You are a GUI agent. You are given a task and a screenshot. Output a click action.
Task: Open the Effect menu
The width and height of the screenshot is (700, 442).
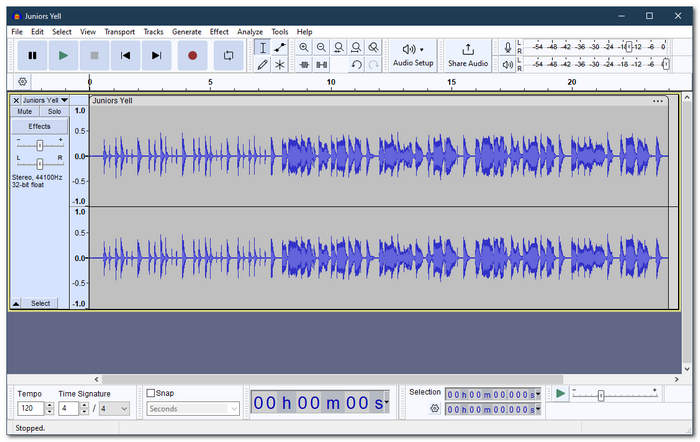tap(219, 32)
